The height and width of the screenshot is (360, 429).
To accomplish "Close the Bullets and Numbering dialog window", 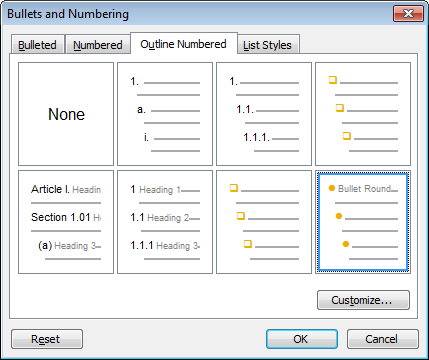I will (x=408, y=14).
